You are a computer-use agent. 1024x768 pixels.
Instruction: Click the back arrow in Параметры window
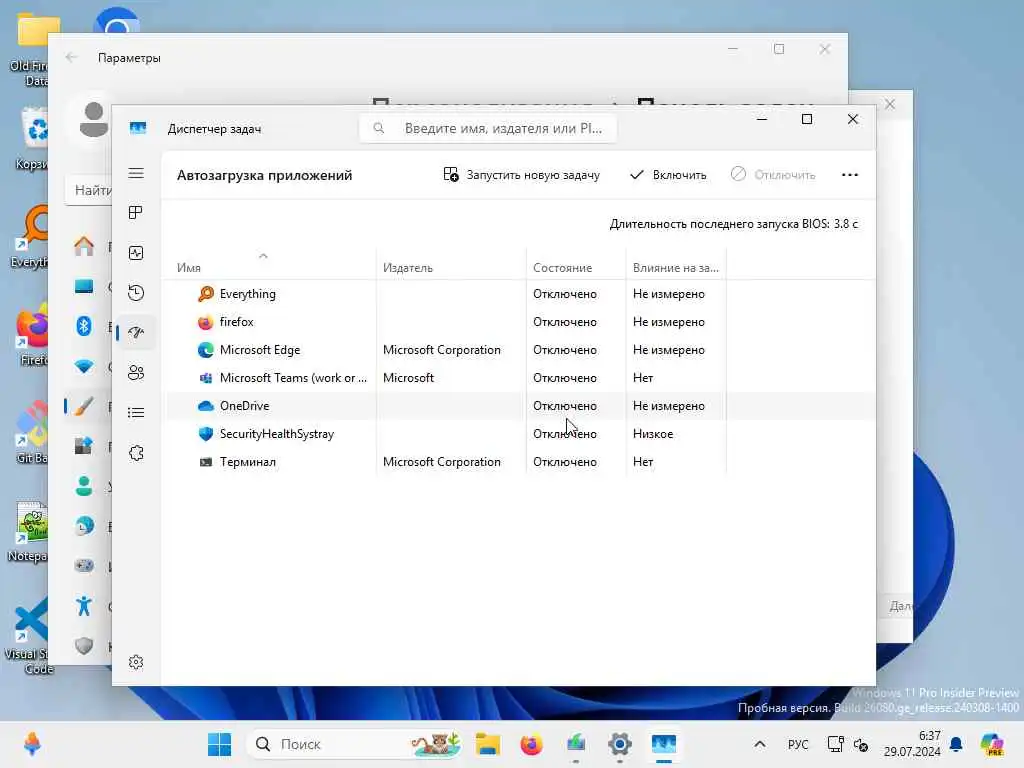71,57
